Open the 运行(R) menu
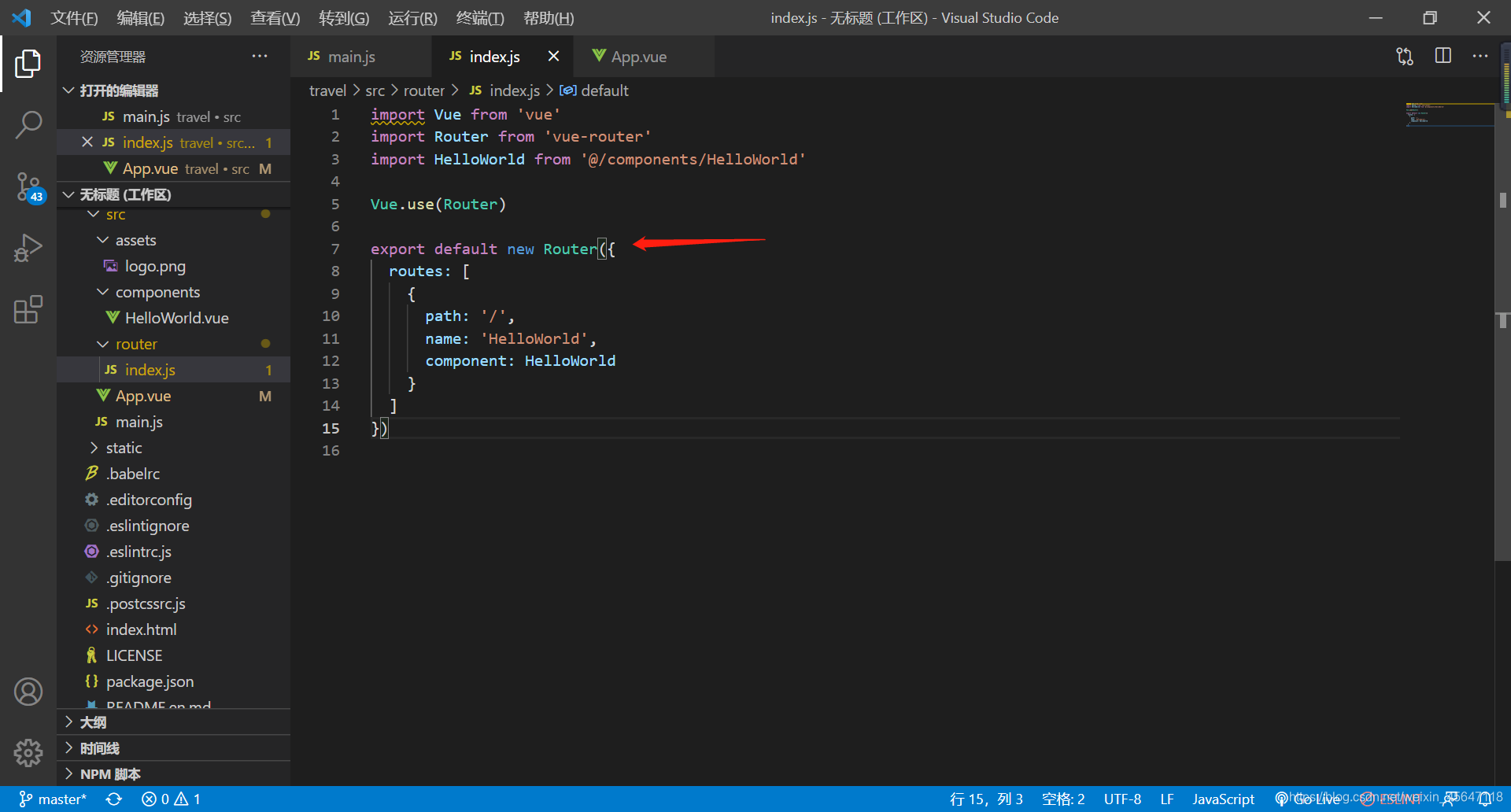 tap(412, 17)
